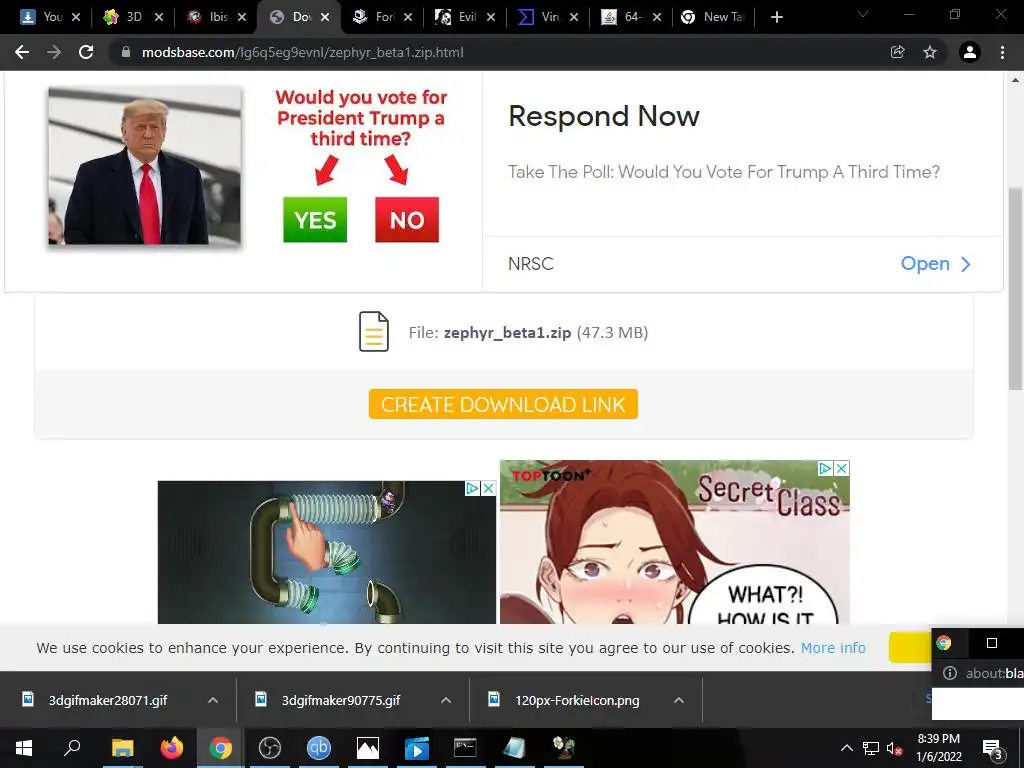Expand options for 3dgifmaker90775.gif
Viewport: 1024px width, 768px height.
[x=446, y=700]
